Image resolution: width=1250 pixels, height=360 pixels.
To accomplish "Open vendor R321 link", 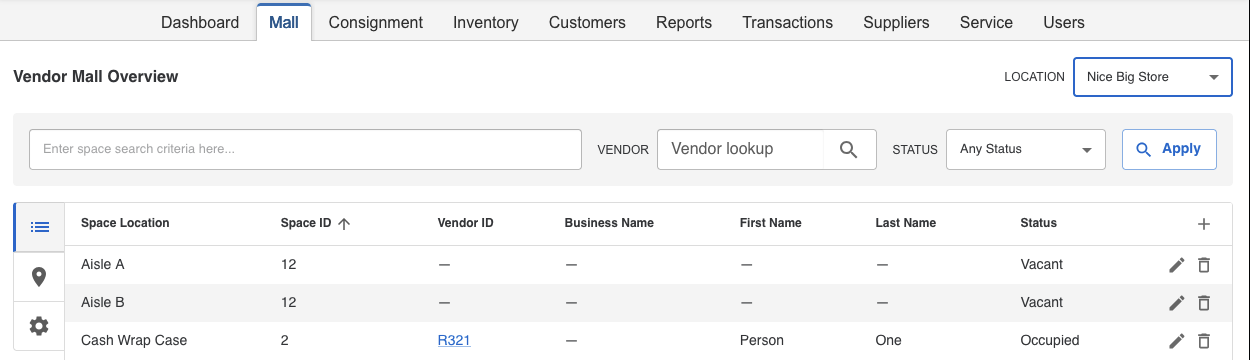I will tap(454, 340).
